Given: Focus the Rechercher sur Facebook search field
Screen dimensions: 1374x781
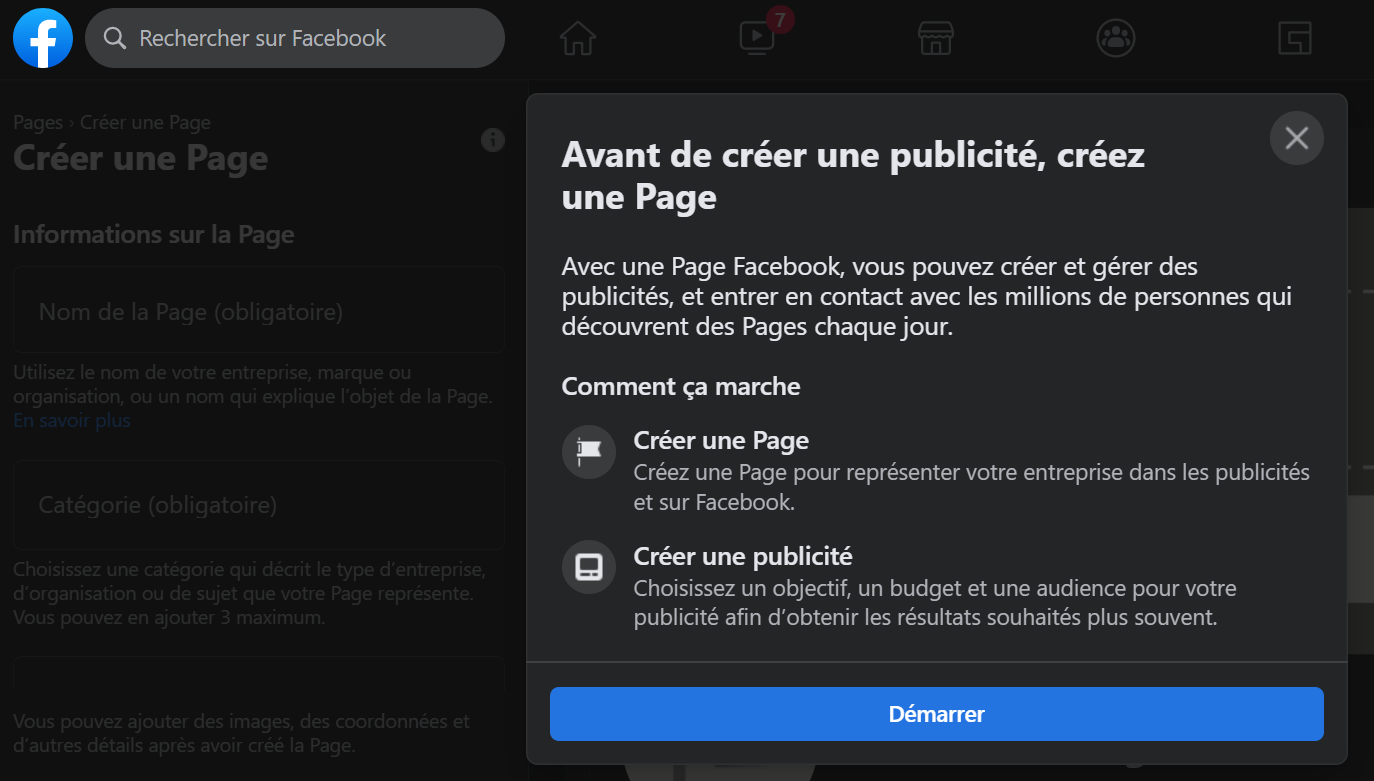Looking at the screenshot, I should pos(295,38).
